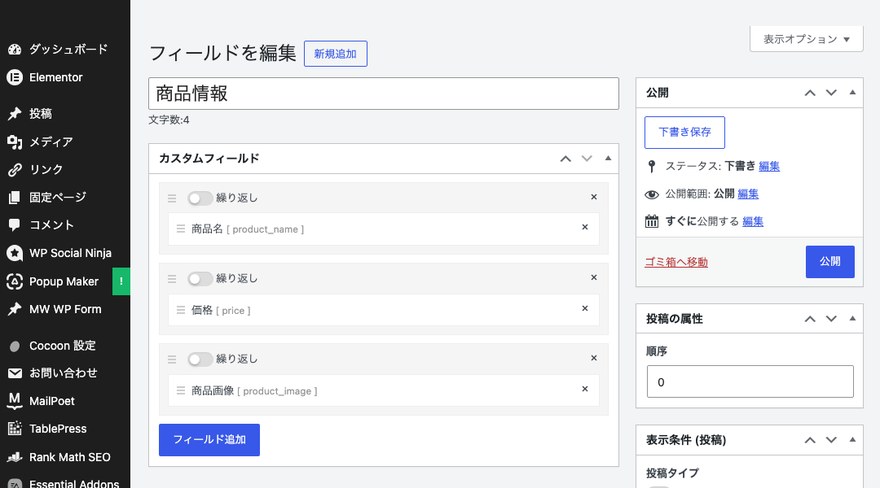Remove the group containing 価格

[594, 278]
